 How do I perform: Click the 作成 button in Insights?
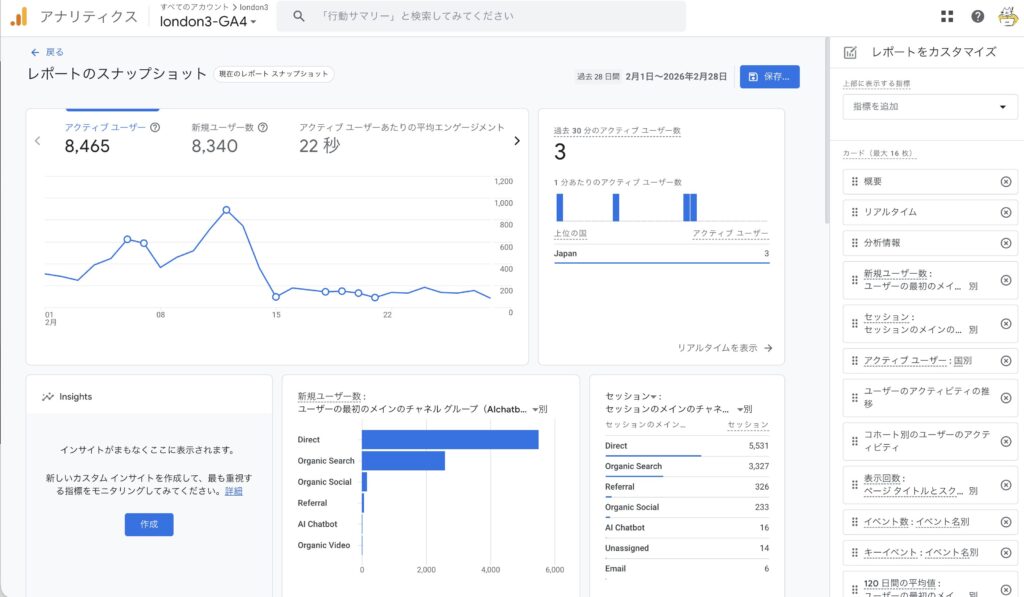tap(149, 524)
